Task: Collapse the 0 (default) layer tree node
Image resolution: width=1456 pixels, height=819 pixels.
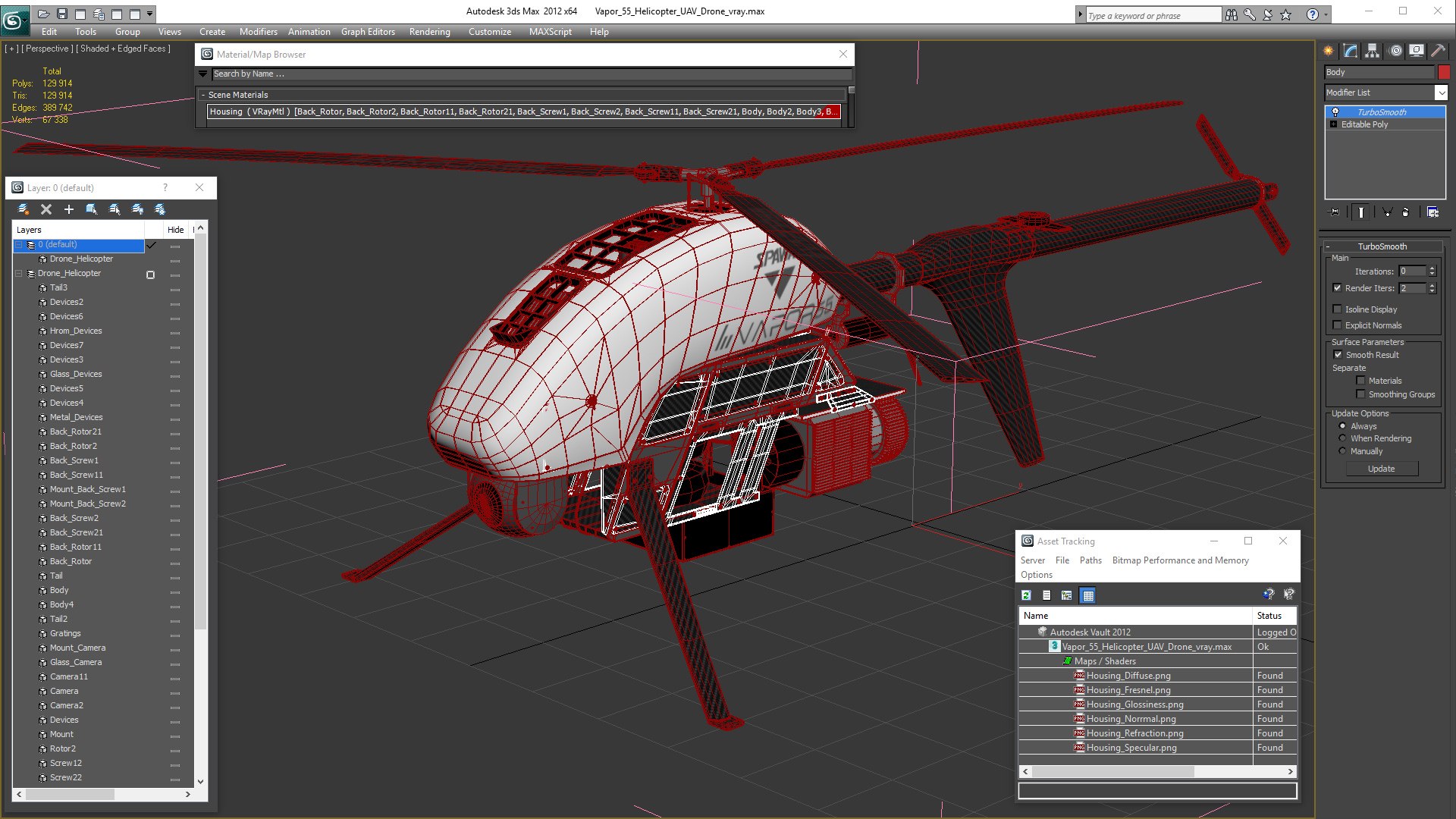Action: 19,245
